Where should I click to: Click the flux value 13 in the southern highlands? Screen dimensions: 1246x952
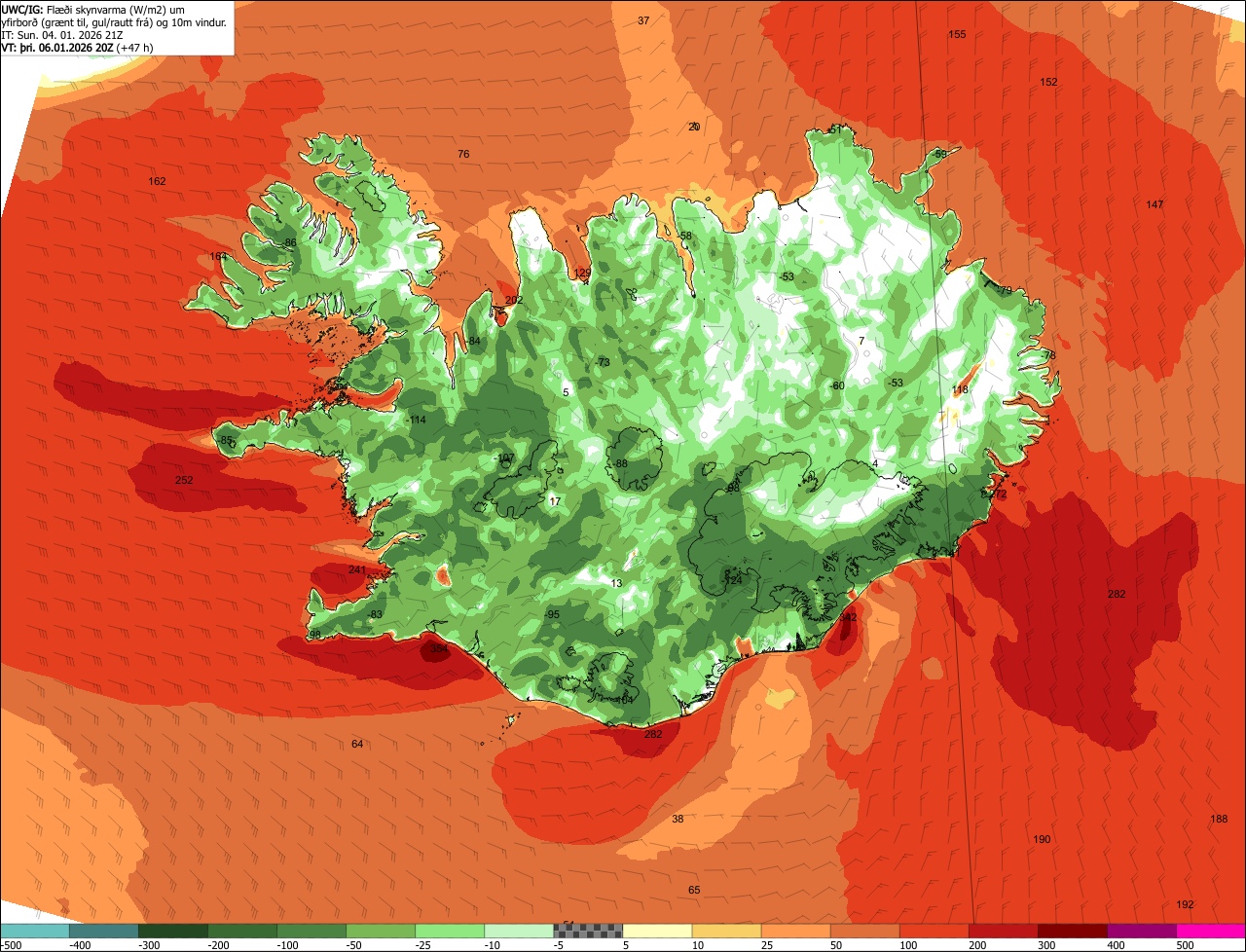pos(616,583)
